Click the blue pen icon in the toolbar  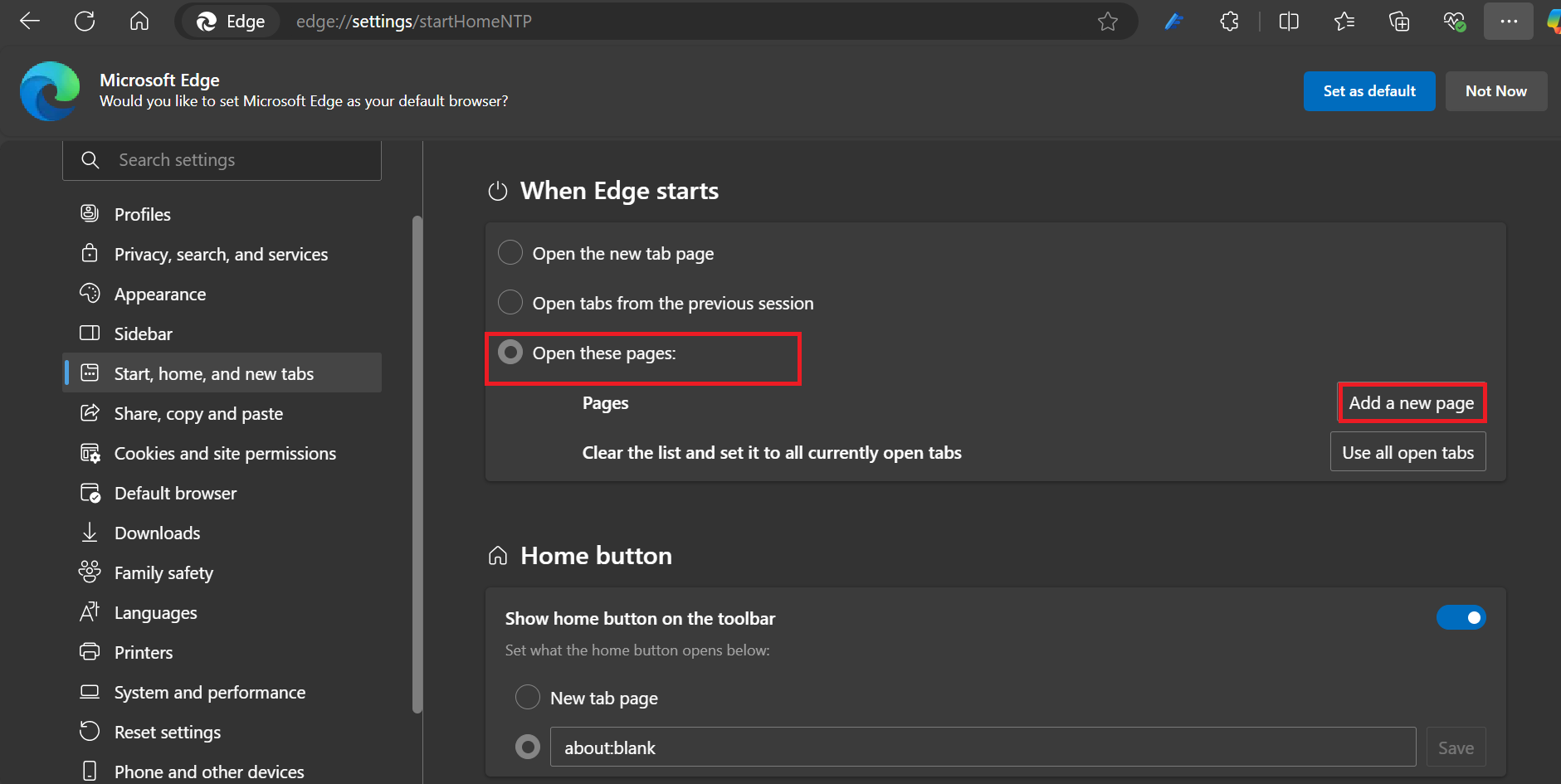pyautogui.click(x=1173, y=22)
